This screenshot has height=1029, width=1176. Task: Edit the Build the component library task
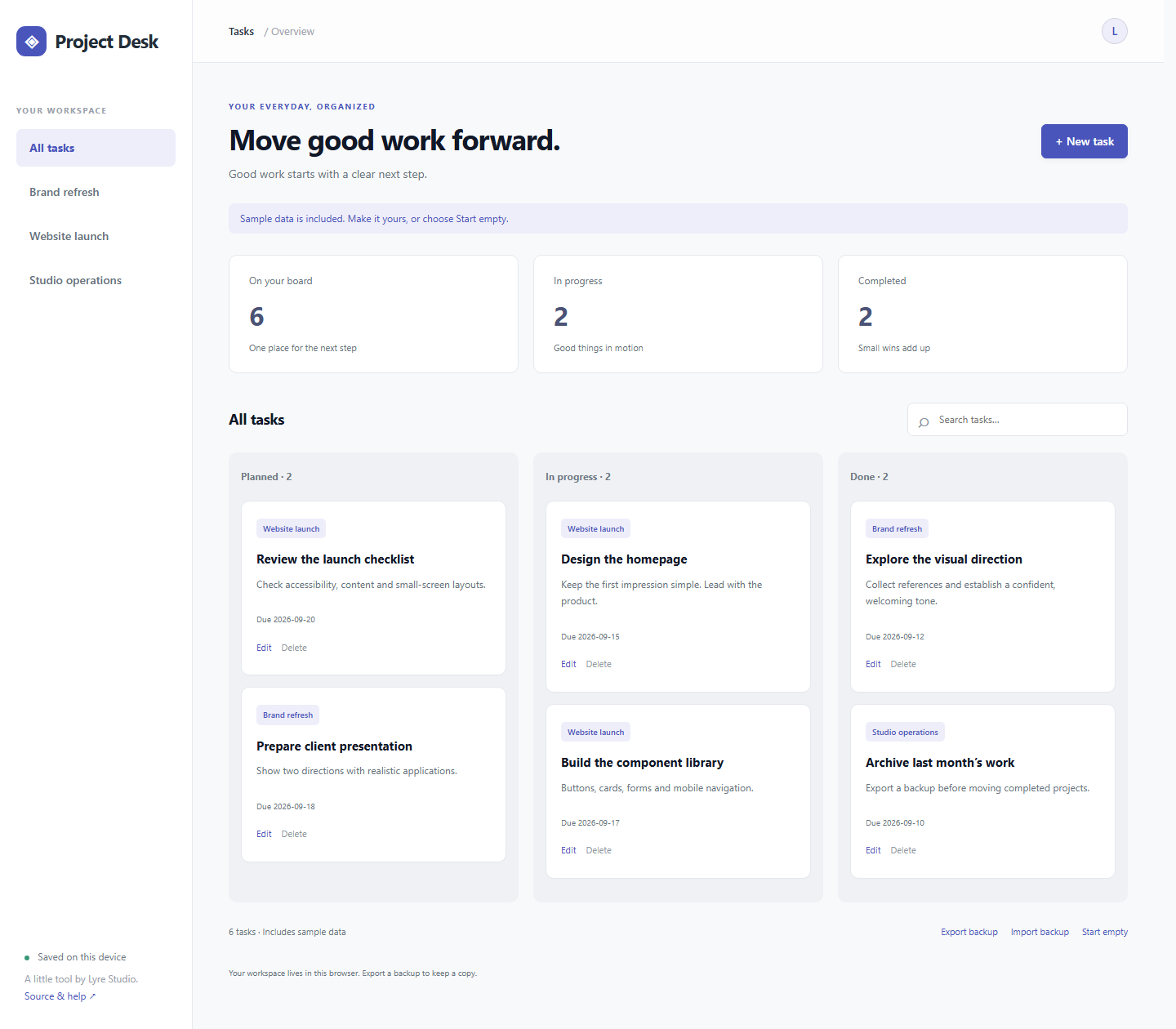pyautogui.click(x=568, y=850)
